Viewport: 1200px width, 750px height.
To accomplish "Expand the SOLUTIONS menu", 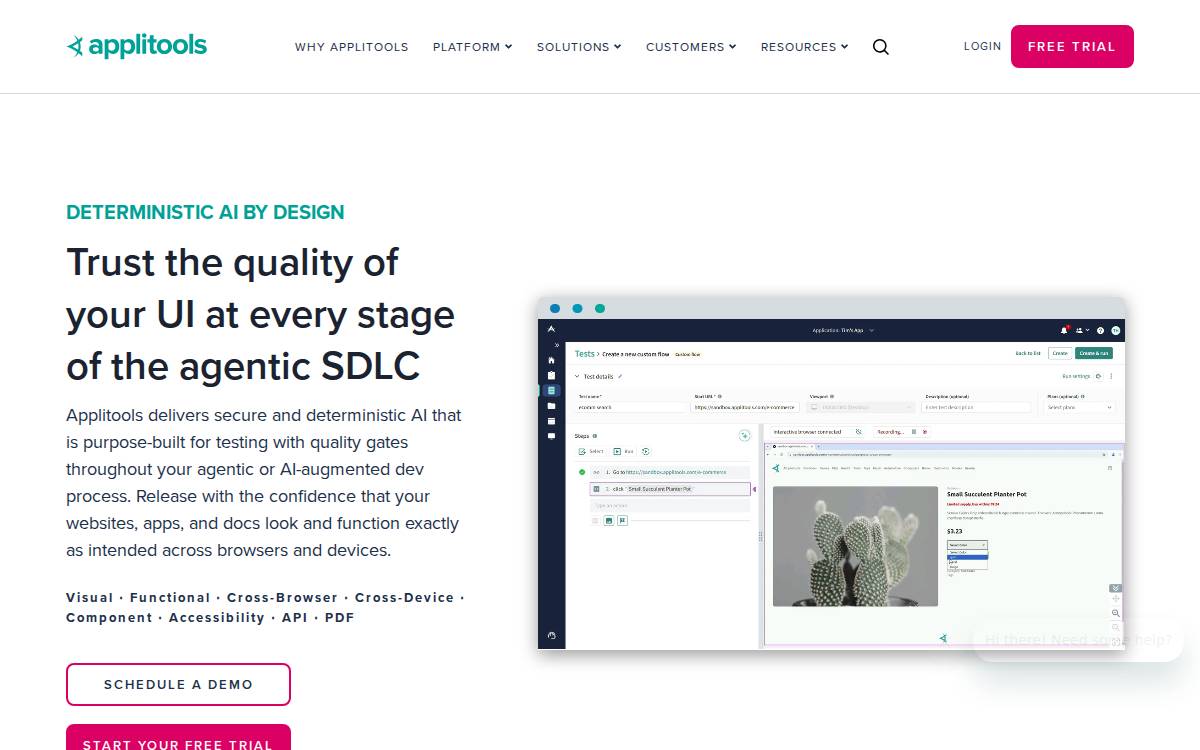I will pos(579,47).
